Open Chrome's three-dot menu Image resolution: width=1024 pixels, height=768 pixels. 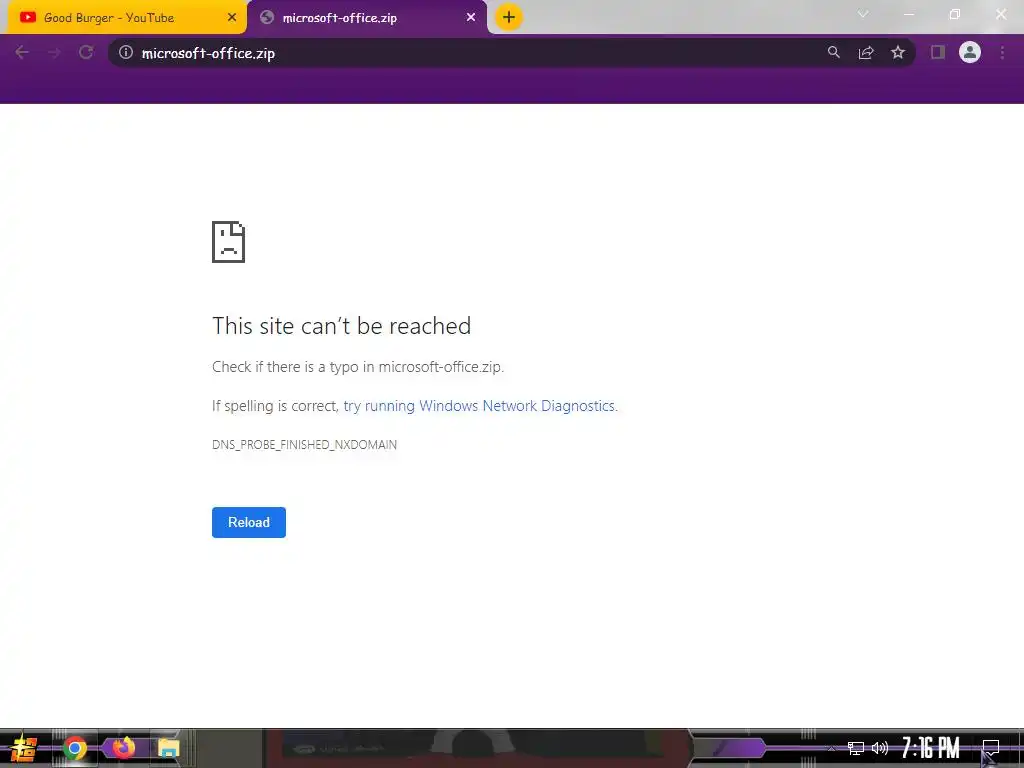[x=1002, y=52]
